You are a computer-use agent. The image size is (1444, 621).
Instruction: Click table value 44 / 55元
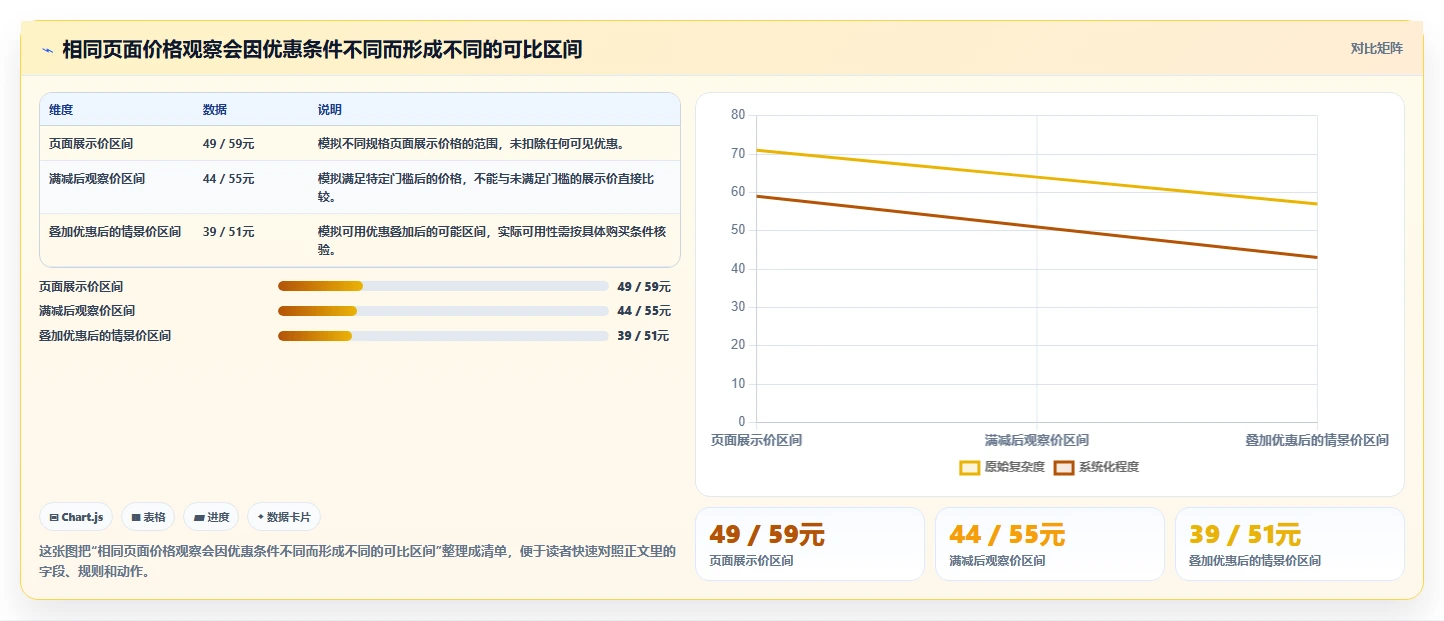(229, 179)
